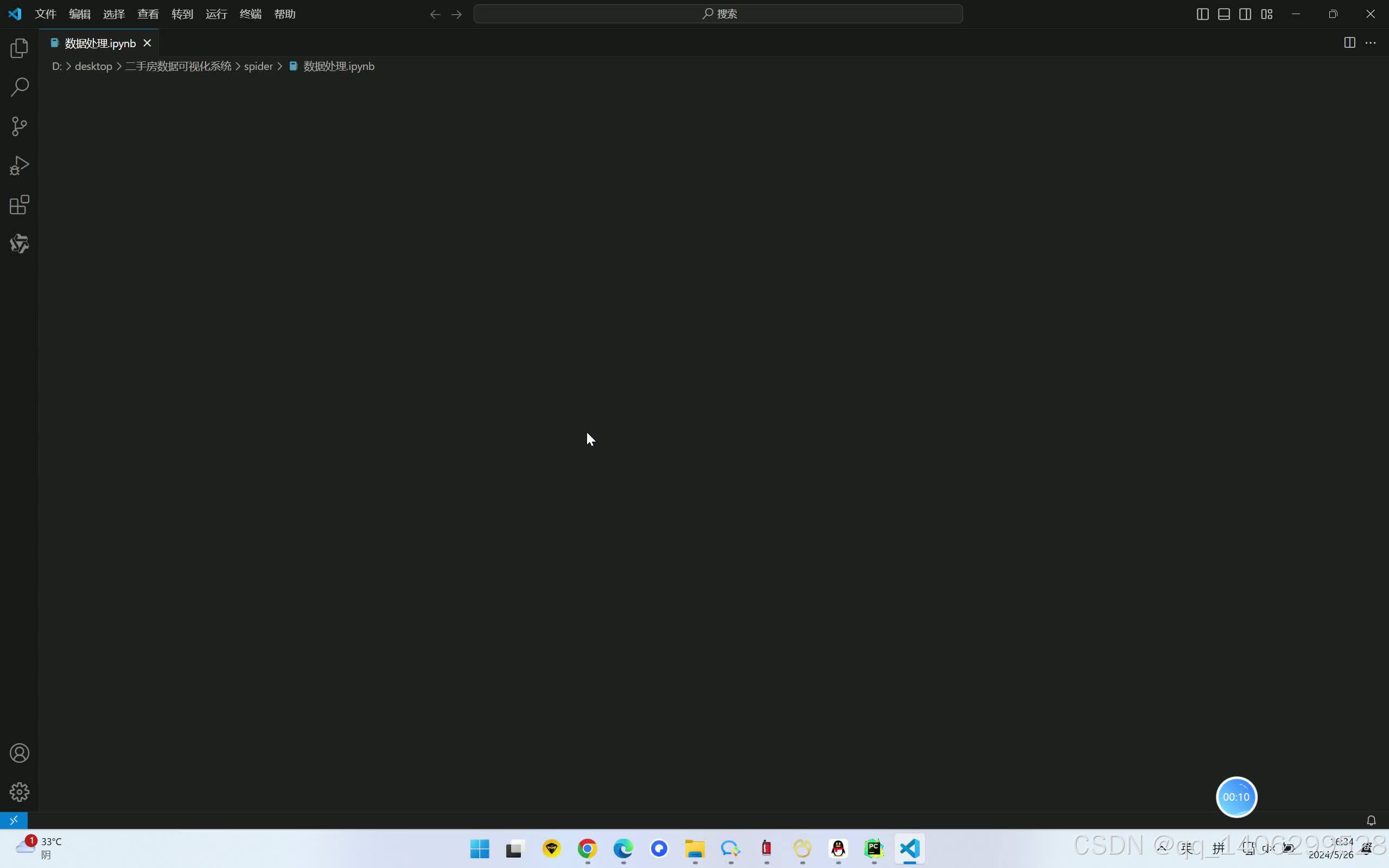Close the VS Code window

click(x=1370, y=14)
